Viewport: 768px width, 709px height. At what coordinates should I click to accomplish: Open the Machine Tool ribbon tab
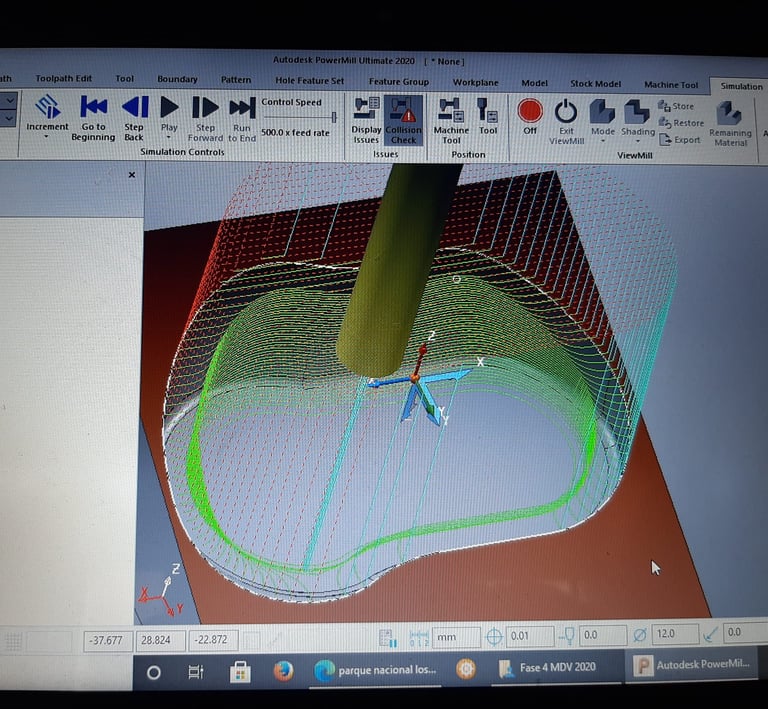point(671,85)
